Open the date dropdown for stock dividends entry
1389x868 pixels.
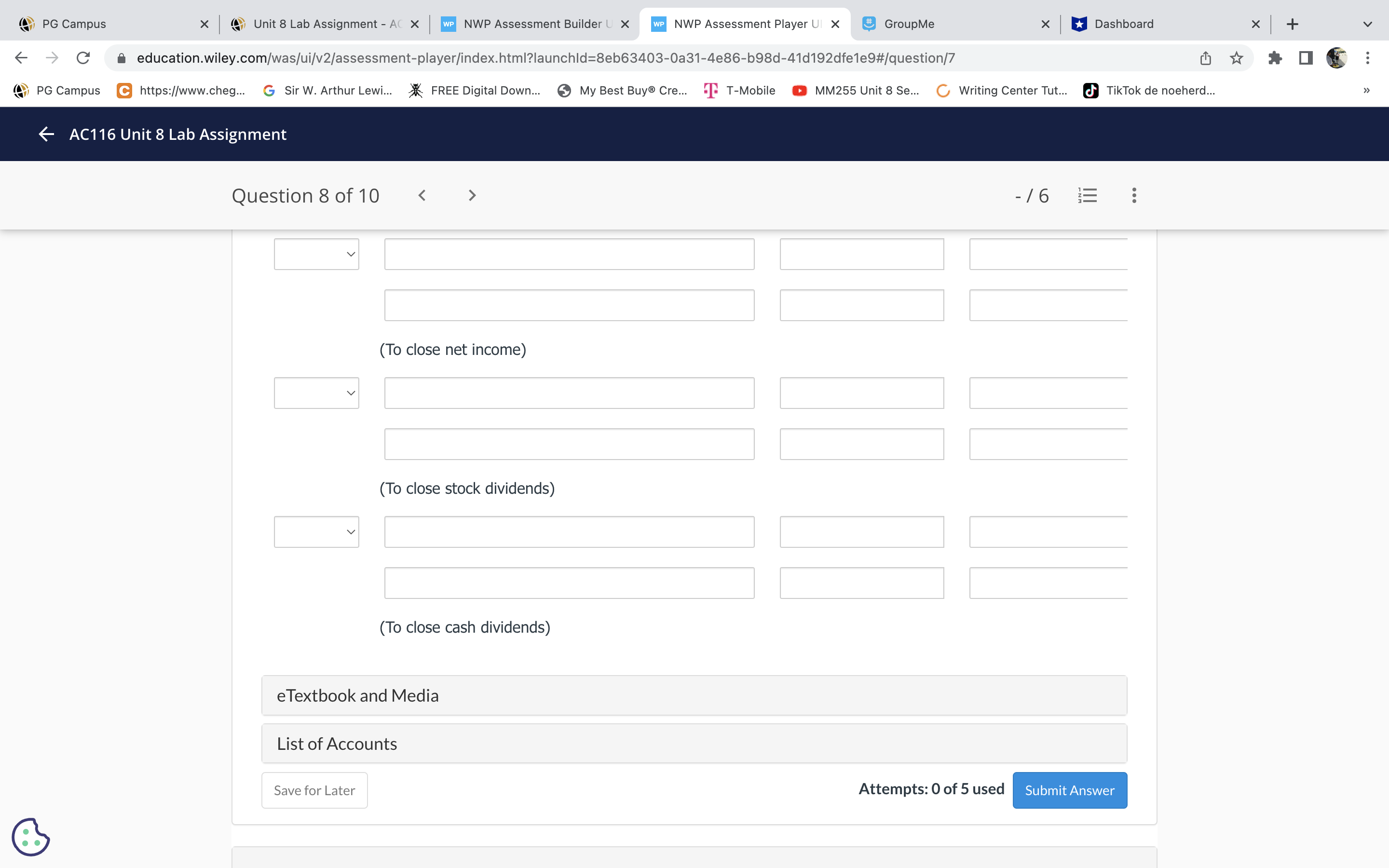[316, 393]
